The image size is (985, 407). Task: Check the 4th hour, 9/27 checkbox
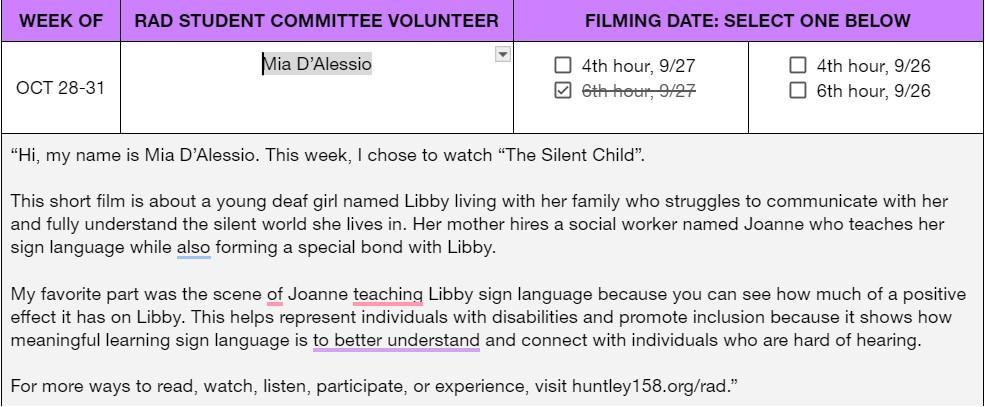[x=563, y=66]
